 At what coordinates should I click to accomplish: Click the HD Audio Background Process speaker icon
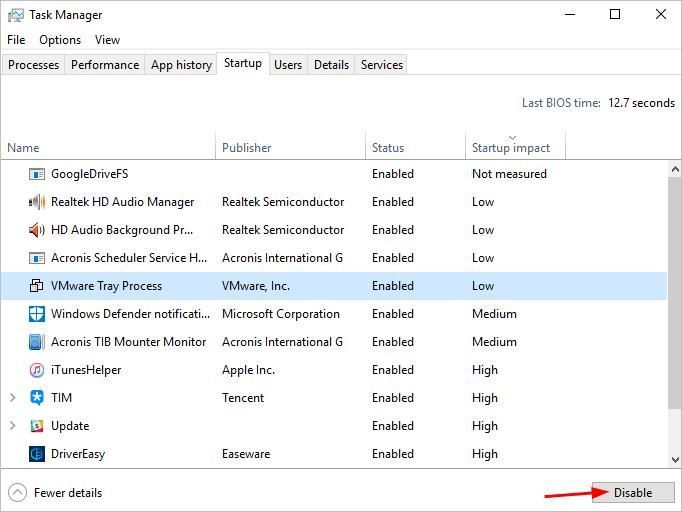[x=37, y=230]
